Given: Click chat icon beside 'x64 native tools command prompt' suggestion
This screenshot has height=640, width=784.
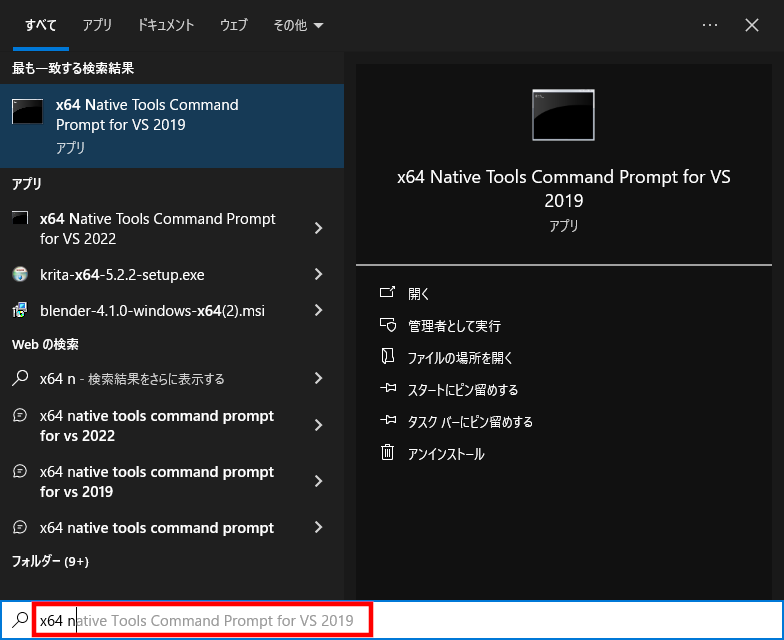Looking at the screenshot, I should pyautogui.click(x=20, y=527).
